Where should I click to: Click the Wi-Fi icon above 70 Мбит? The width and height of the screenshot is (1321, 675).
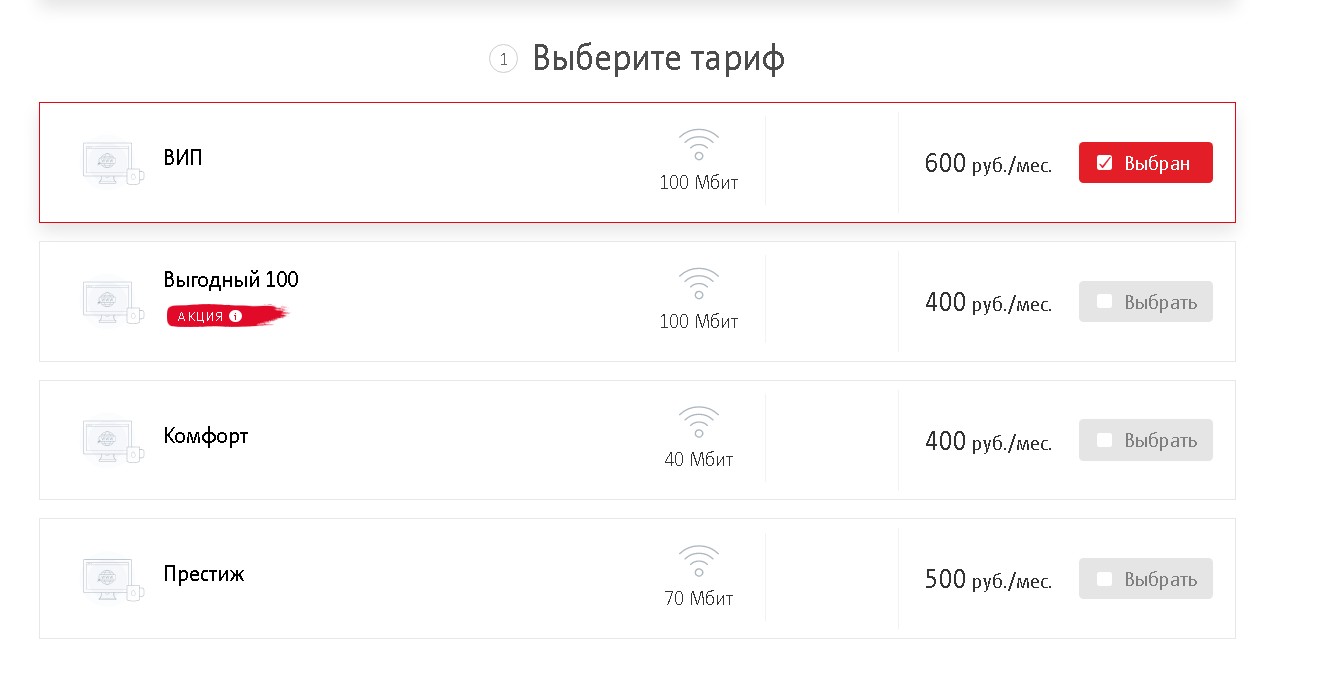pos(699,561)
